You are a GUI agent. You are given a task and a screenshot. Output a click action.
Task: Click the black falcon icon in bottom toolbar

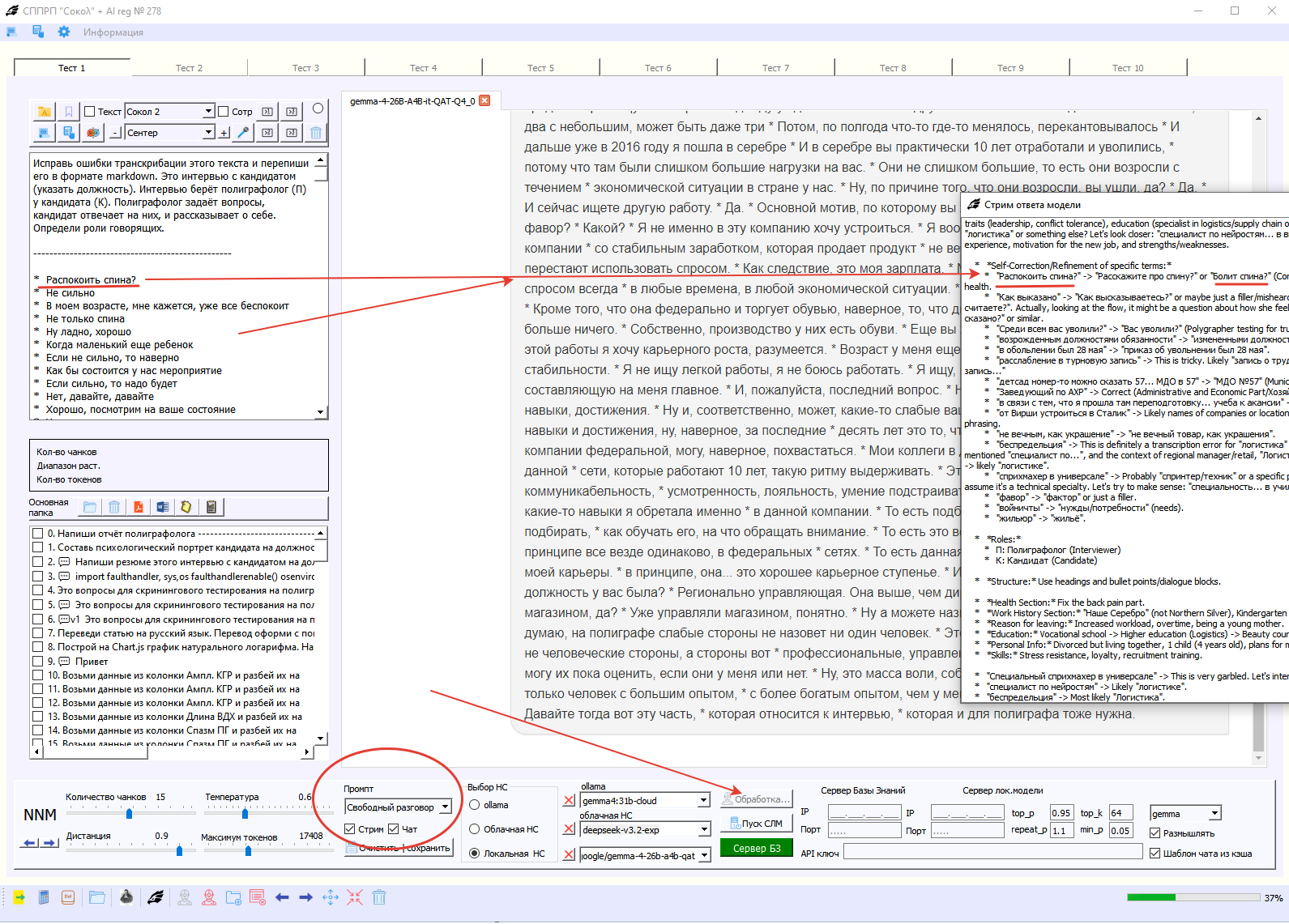156,897
